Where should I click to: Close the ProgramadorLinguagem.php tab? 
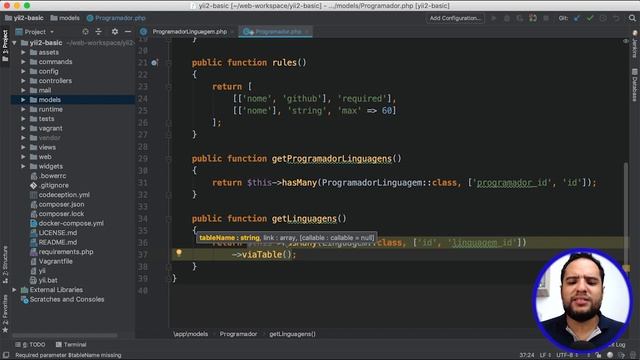(232, 31)
